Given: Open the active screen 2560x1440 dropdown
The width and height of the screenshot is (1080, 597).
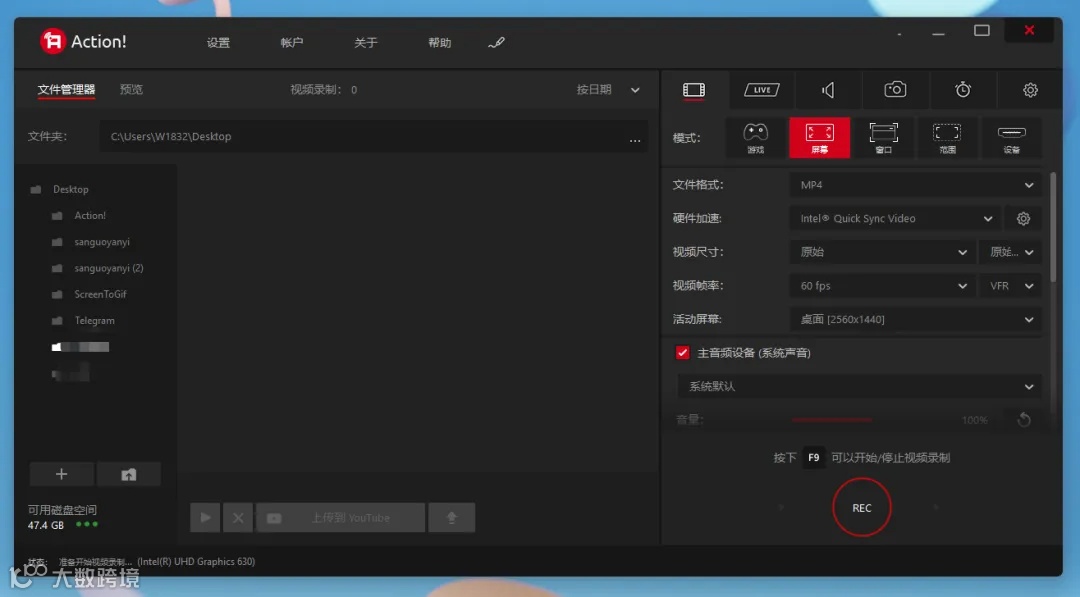Looking at the screenshot, I should 915,320.
